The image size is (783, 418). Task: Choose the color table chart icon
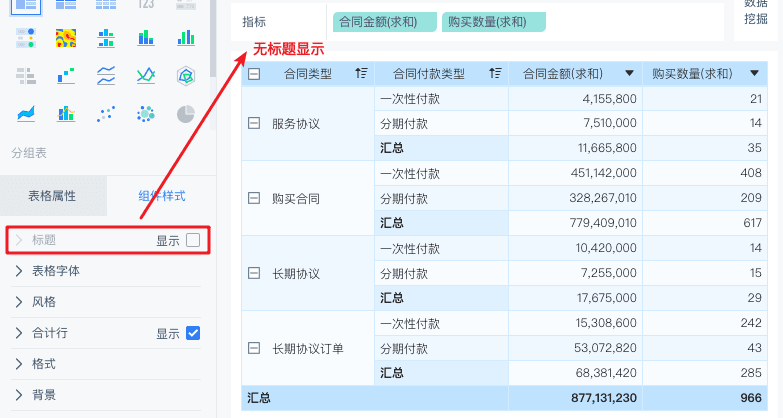26,38
